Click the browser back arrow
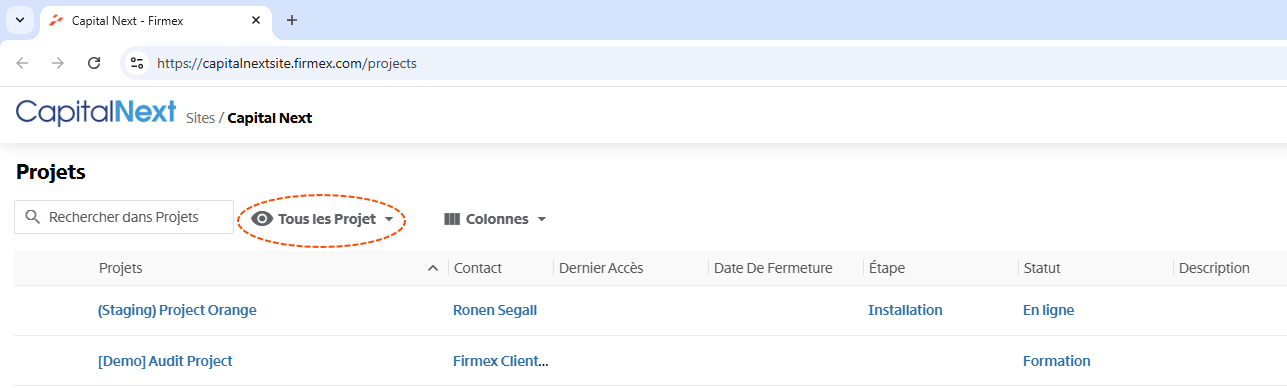 [22, 63]
